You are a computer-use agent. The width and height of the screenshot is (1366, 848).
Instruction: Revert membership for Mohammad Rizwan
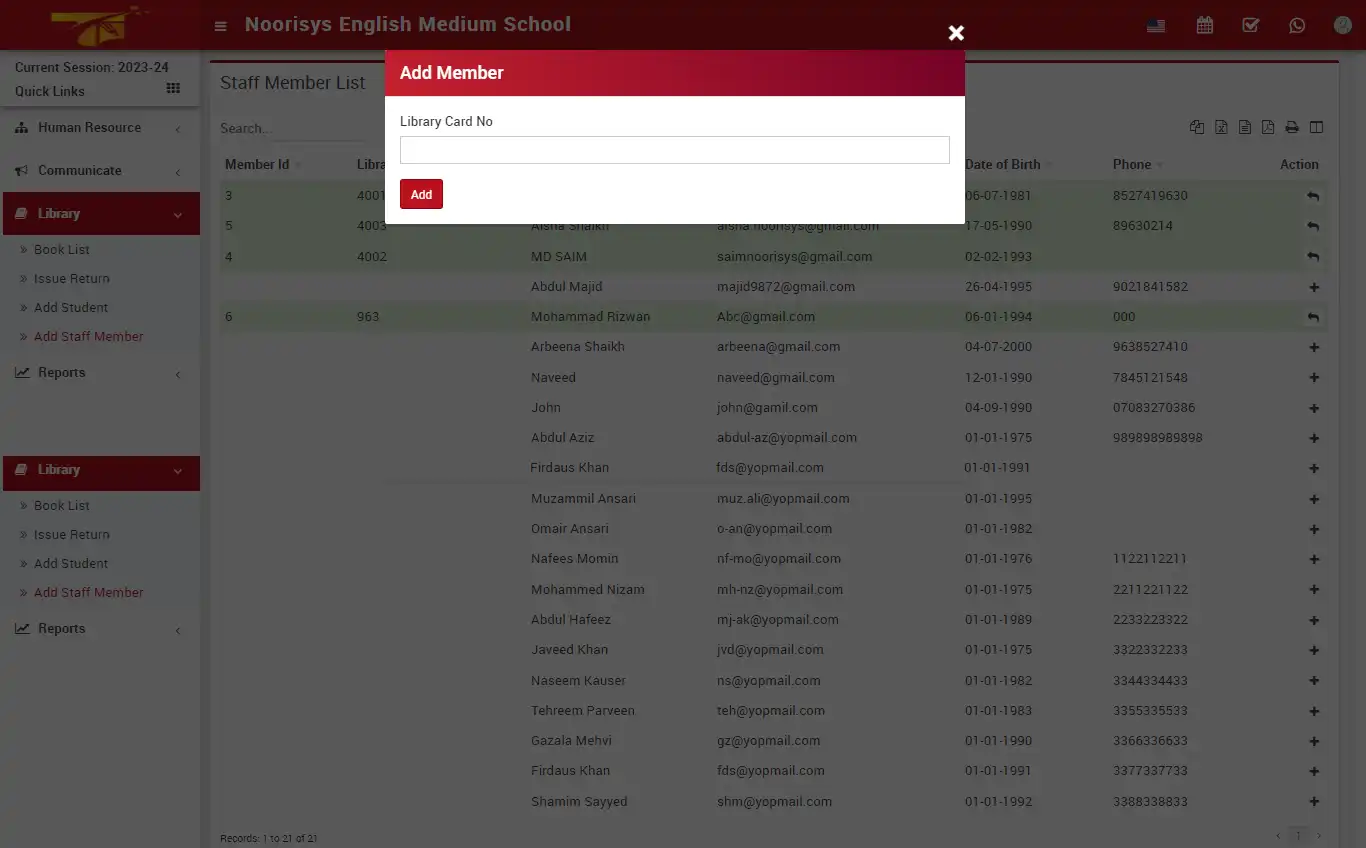pos(1313,317)
